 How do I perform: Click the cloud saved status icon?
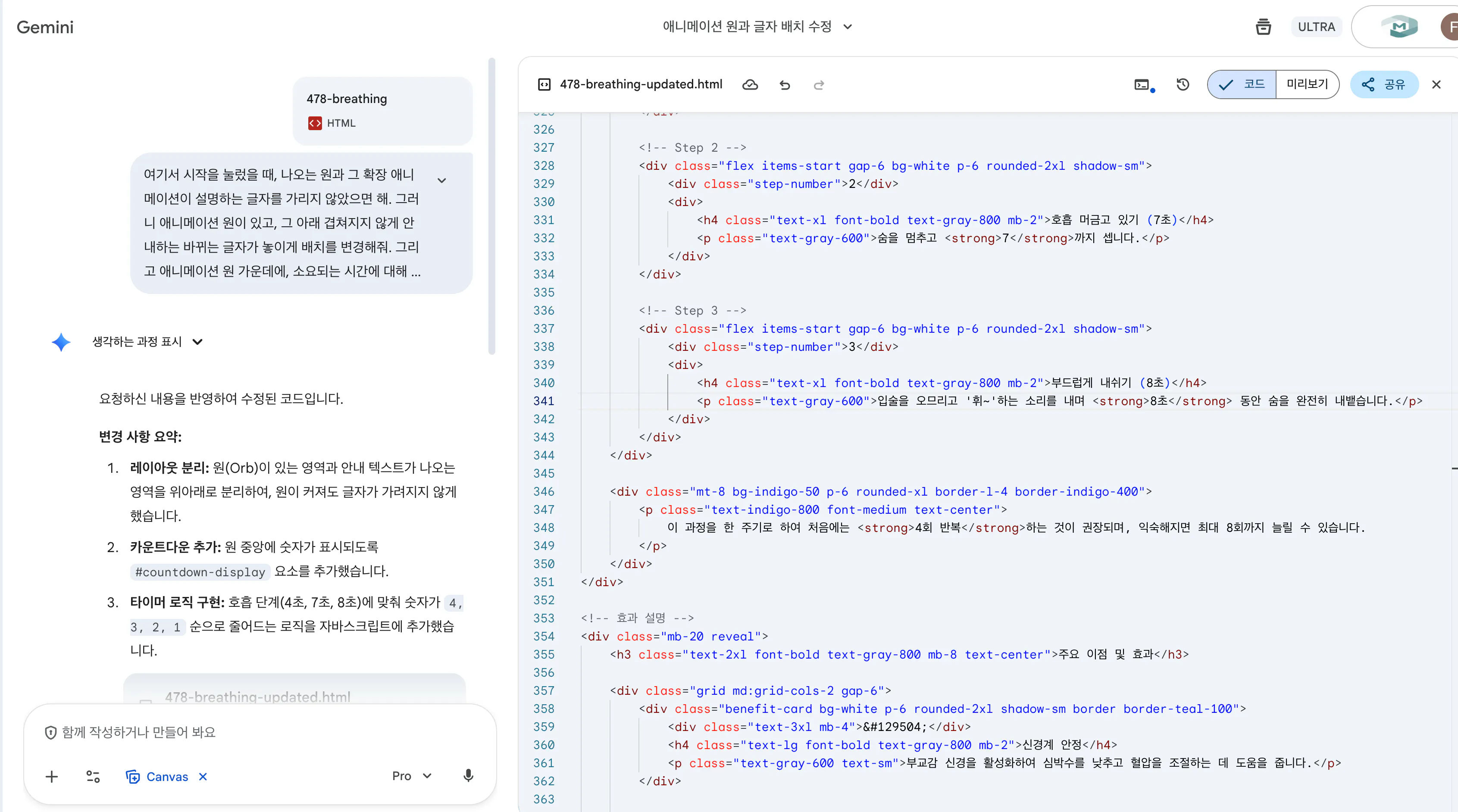[x=750, y=84]
